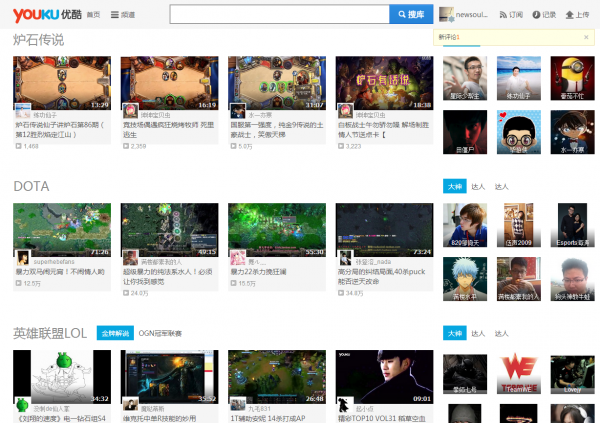Open the man-on-beach profile picture
This screenshot has height=423, width=600.
click(x=519, y=78)
